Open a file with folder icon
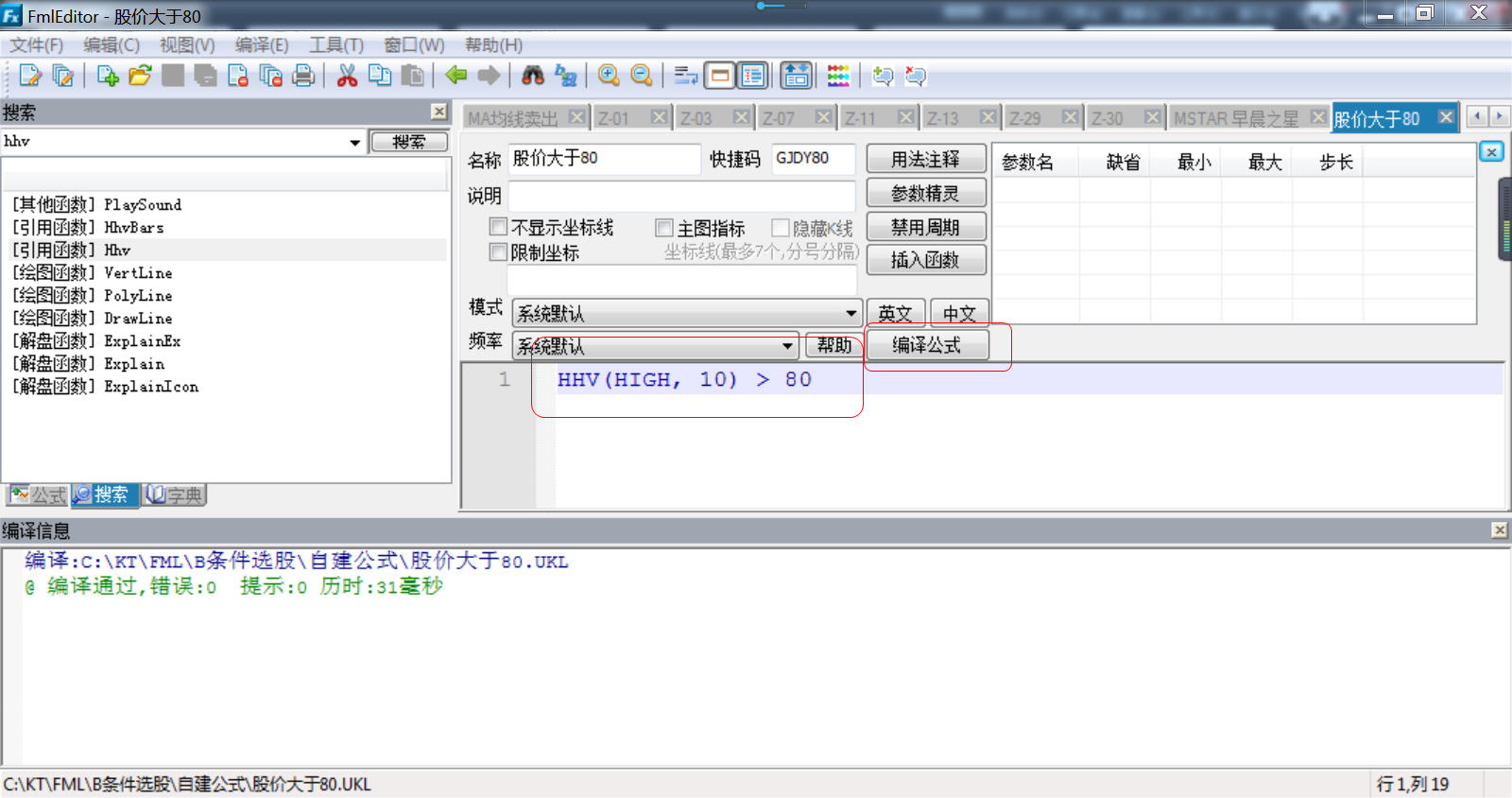 (140, 76)
